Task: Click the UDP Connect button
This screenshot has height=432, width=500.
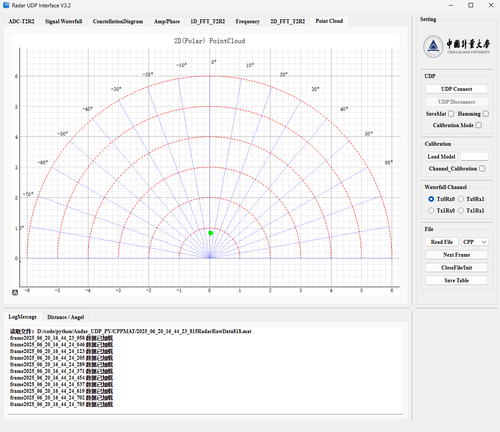Action: (456, 89)
